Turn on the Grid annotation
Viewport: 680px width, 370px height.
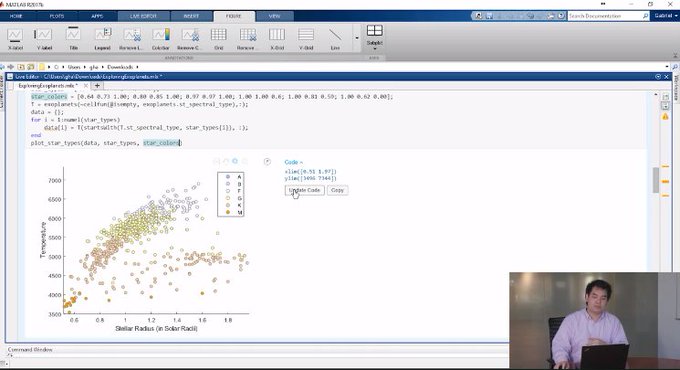click(x=219, y=39)
